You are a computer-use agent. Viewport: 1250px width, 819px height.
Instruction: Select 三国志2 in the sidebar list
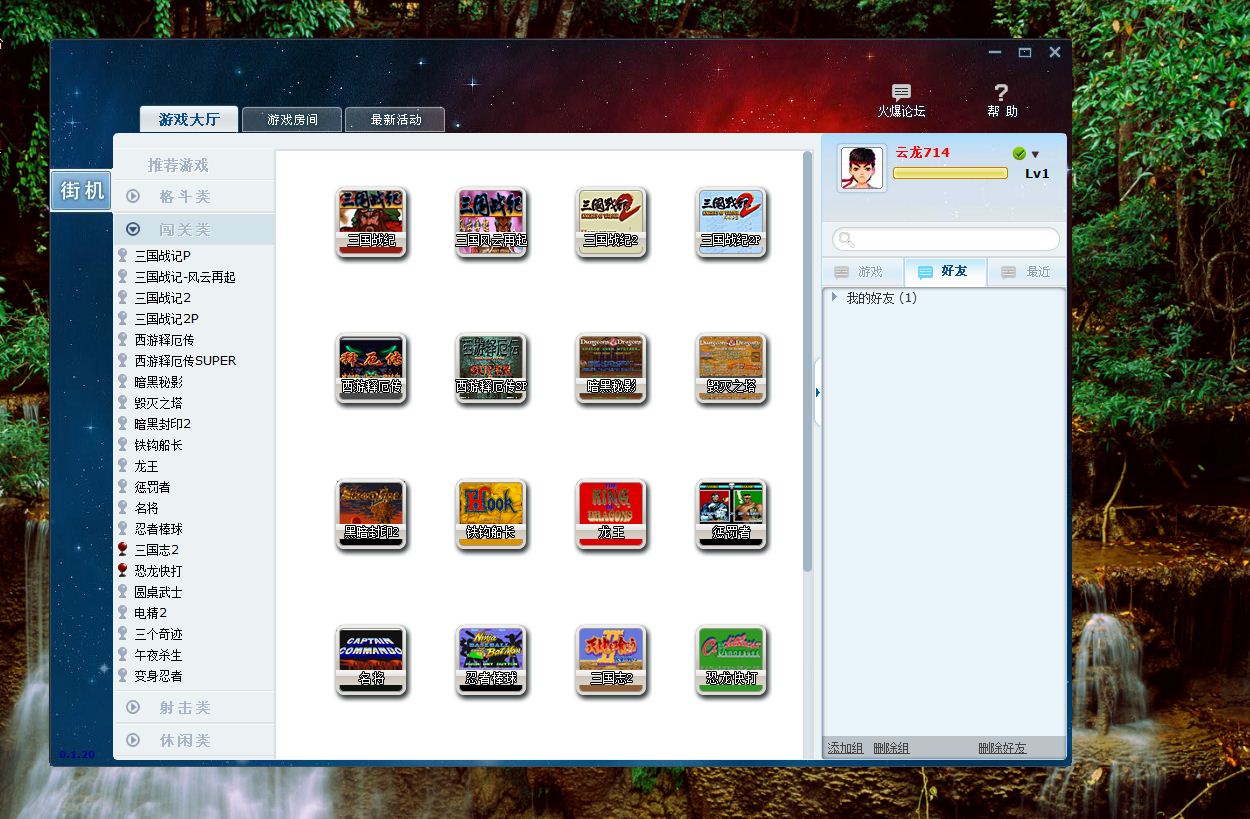tap(157, 550)
